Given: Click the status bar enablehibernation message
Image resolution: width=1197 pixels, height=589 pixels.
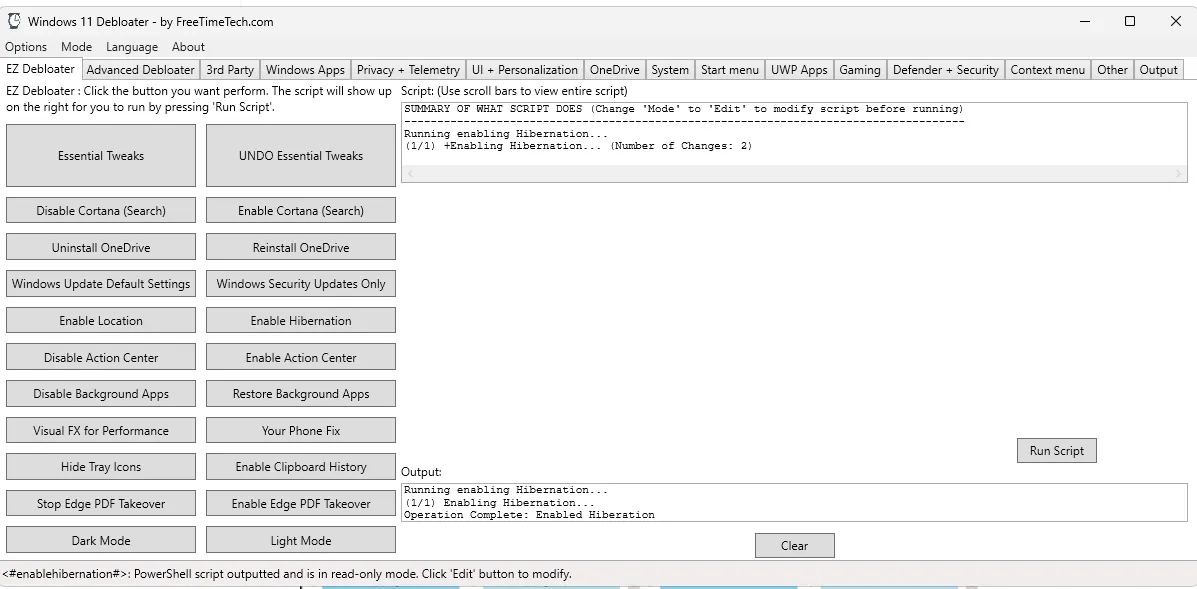Looking at the screenshot, I should (x=286, y=574).
